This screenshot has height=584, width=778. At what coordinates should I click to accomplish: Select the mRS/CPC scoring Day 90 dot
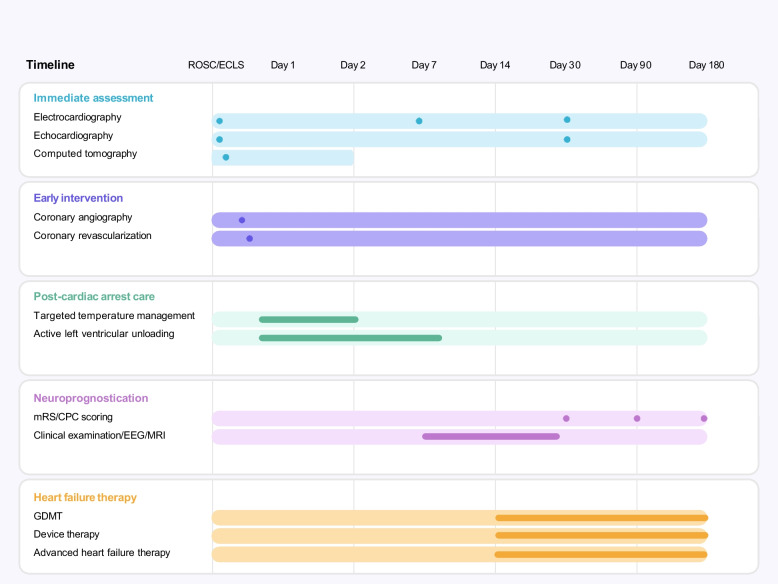[637, 419]
